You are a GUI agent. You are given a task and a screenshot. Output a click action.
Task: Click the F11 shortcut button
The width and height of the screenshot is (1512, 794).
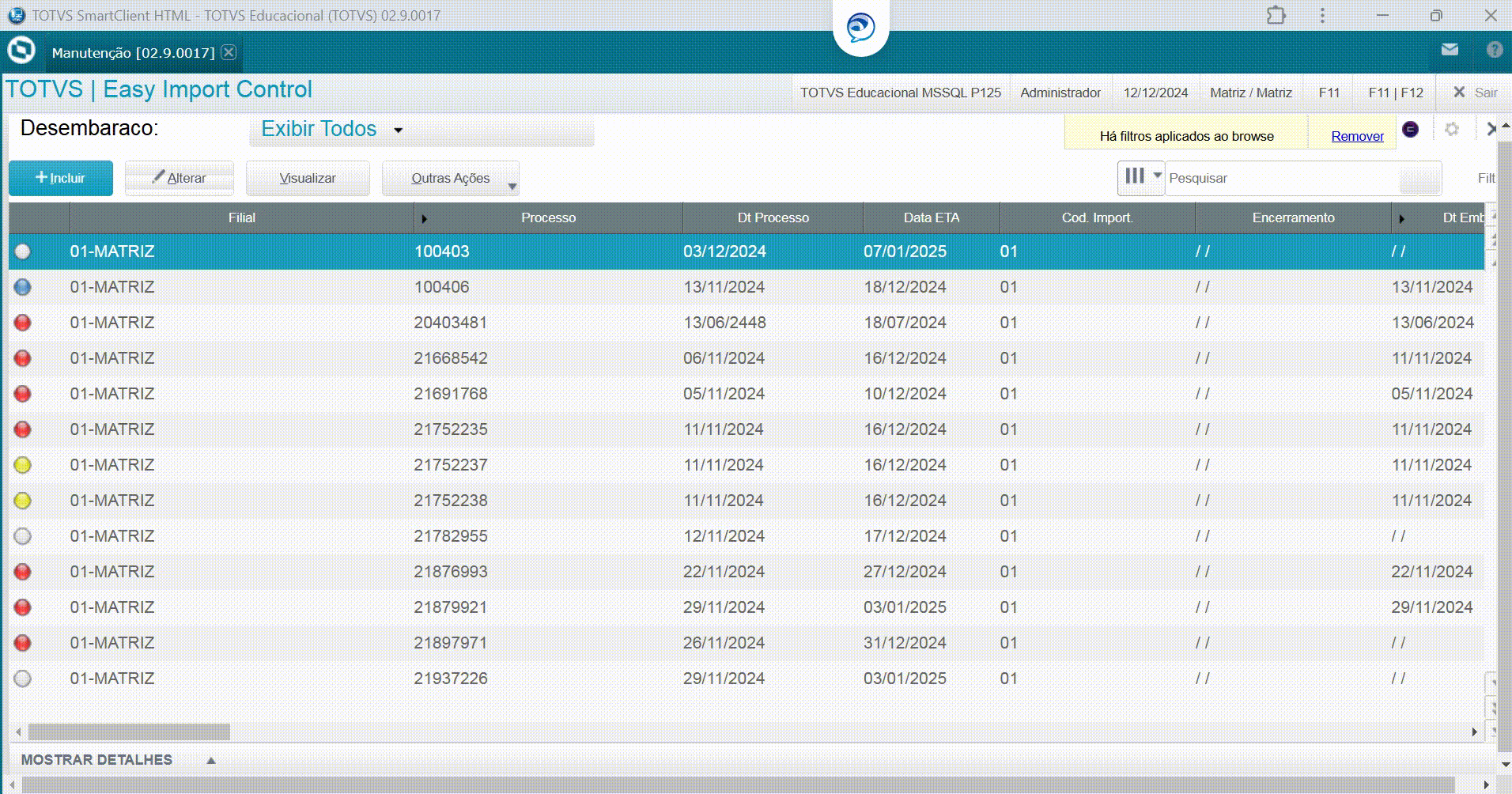1329,93
